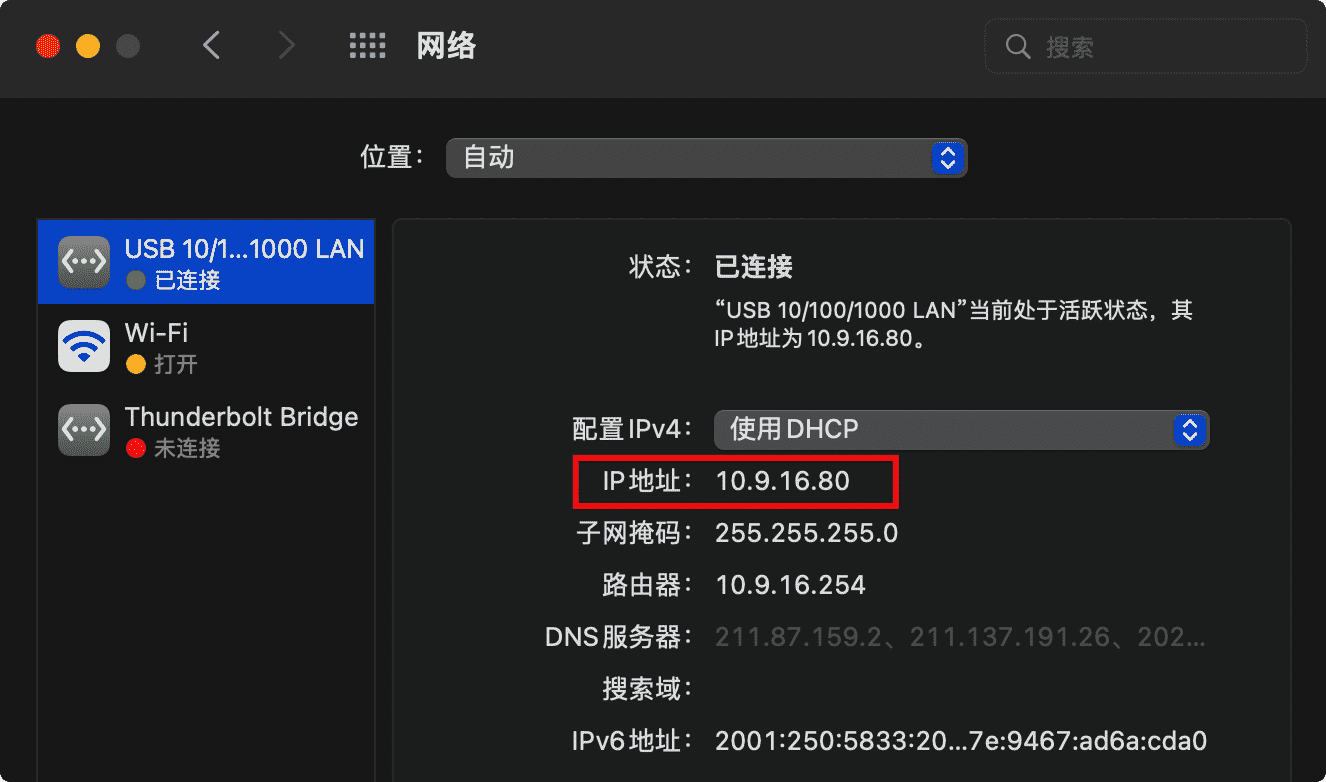Click the highlighted IP地址 value 10.9.16.80

tap(783, 480)
